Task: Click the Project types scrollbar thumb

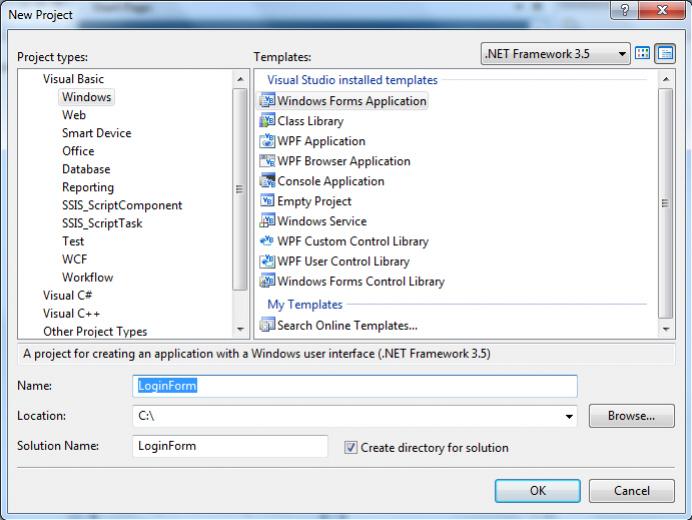Action: (x=240, y=189)
